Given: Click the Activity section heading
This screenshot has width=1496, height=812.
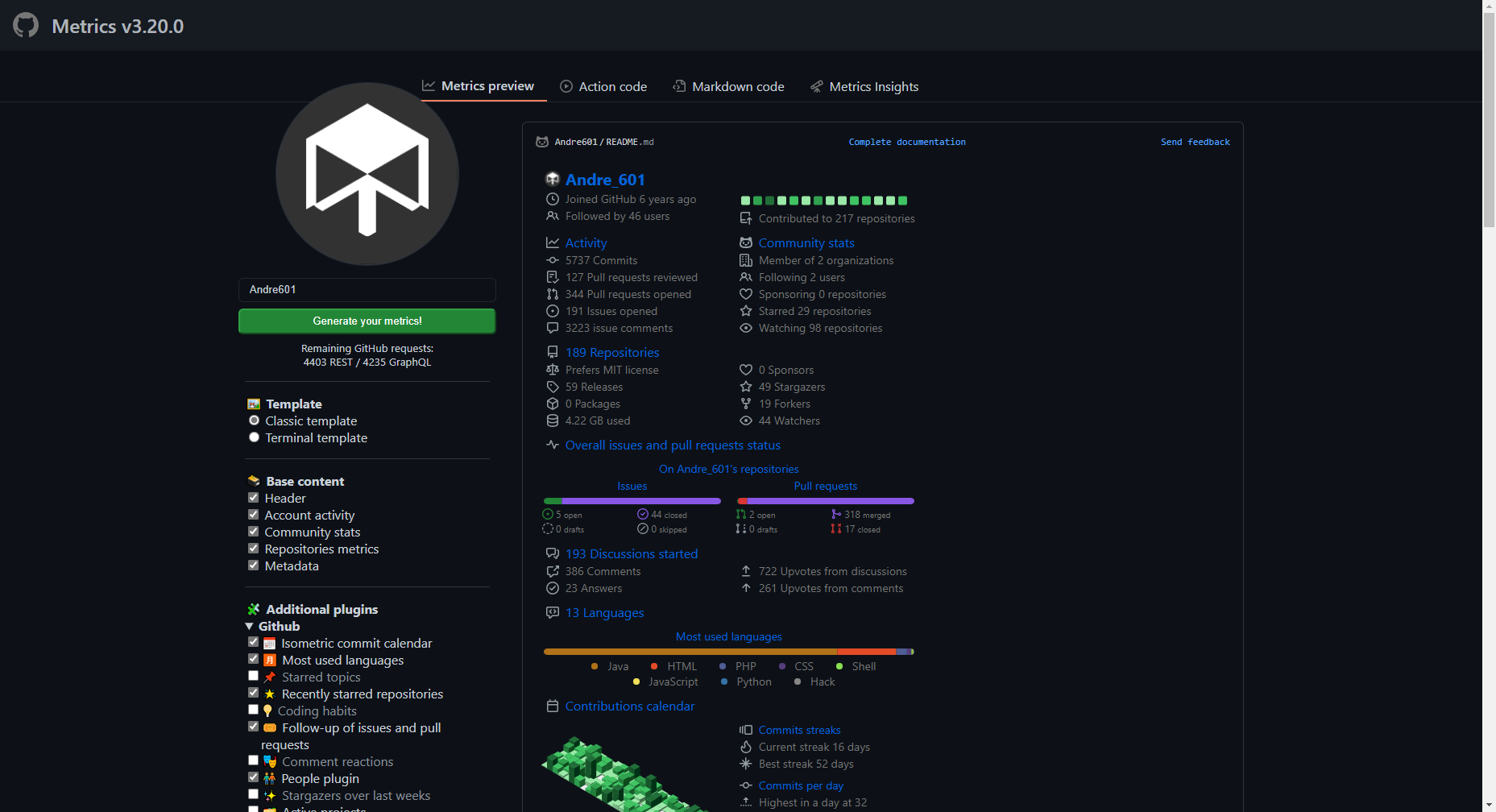Looking at the screenshot, I should click(586, 242).
